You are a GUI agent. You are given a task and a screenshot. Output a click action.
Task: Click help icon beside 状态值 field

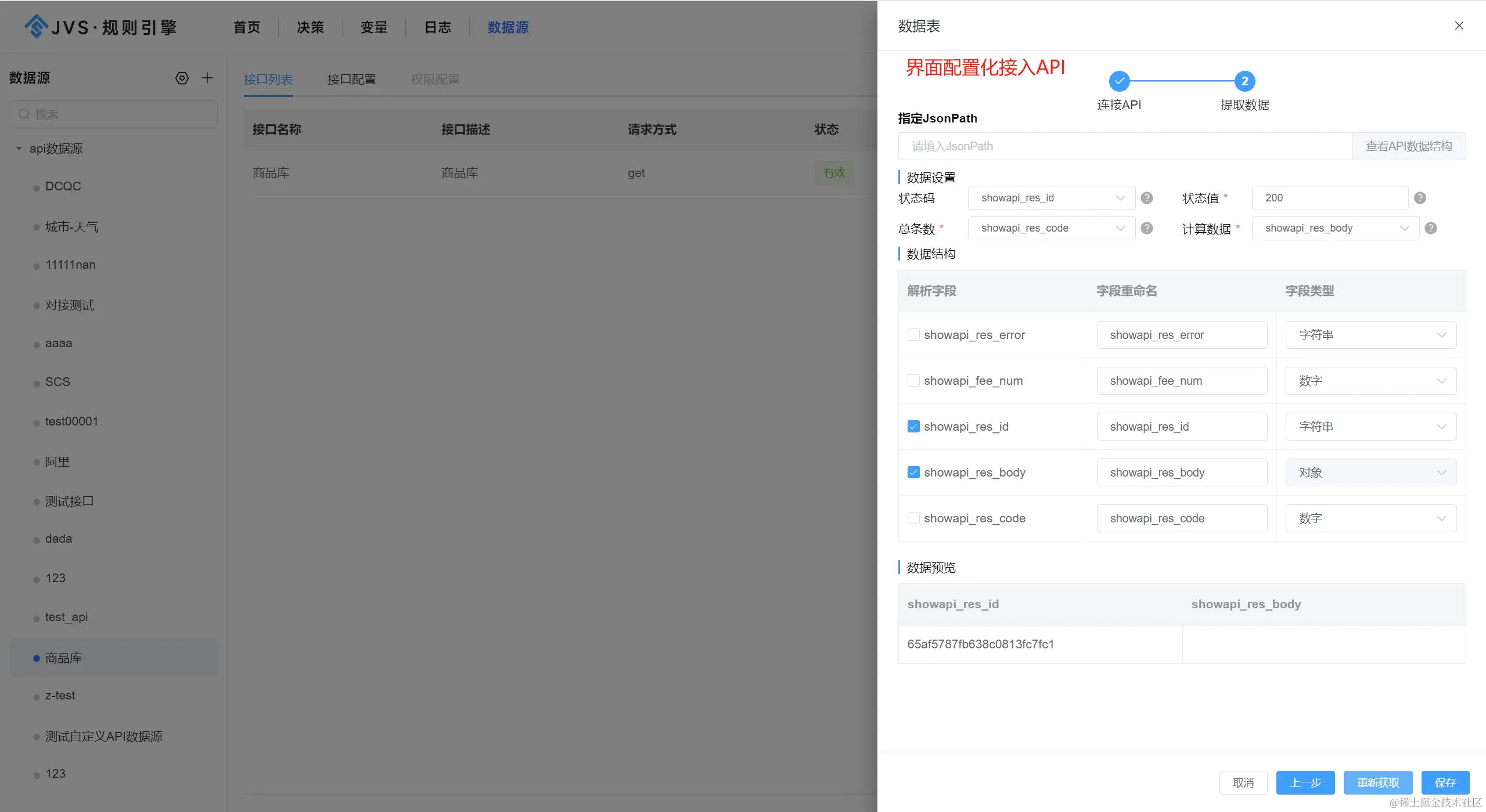pos(1419,198)
